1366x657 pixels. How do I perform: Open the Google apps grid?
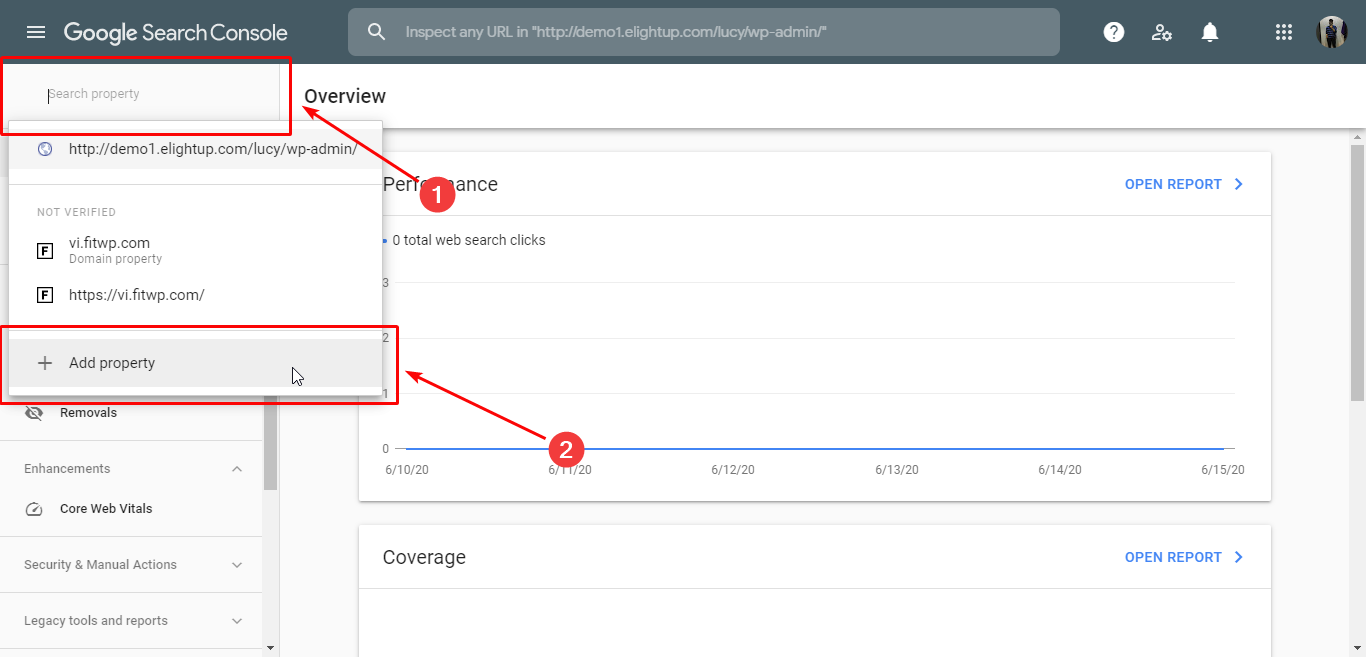click(x=1284, y=32)
